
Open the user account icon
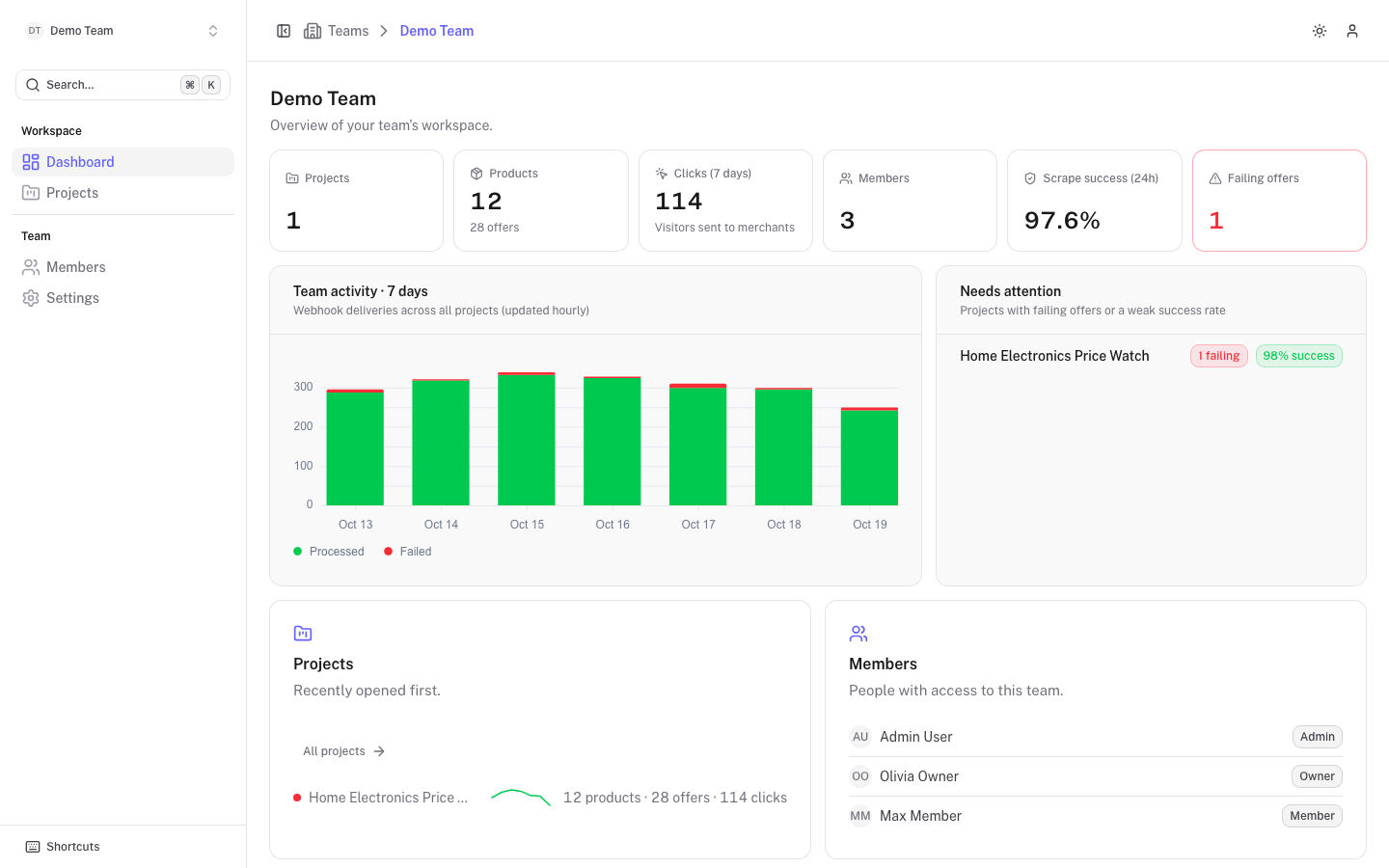(x=1352, y=31)
